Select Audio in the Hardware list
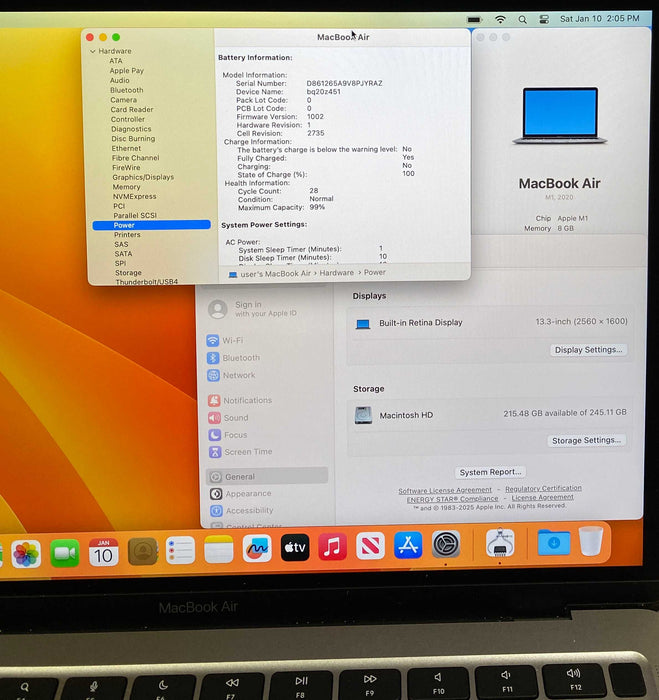Viewport: 659px width, 700px height. 120,80
